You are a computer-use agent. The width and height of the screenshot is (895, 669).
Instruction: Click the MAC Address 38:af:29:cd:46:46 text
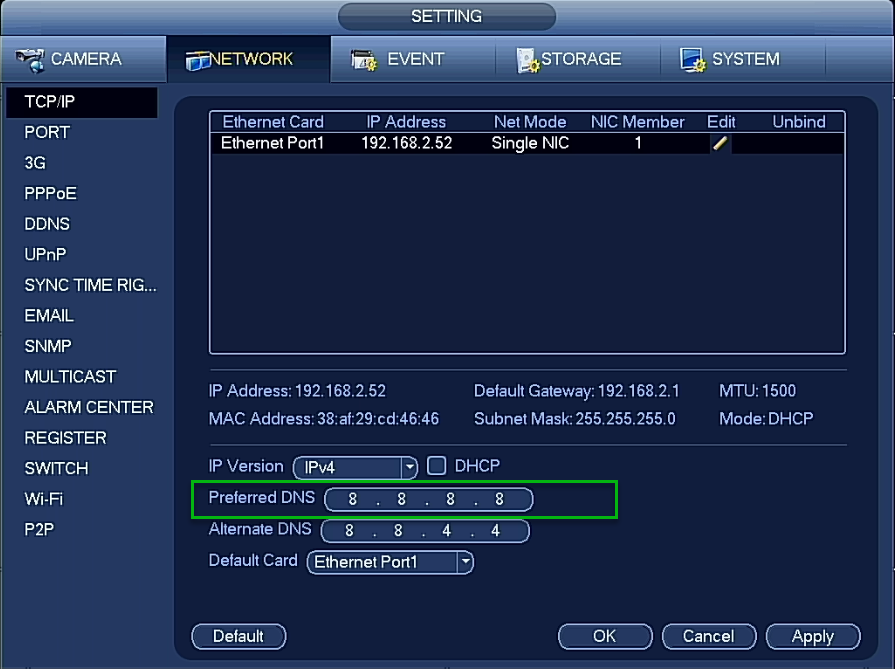point(324,419)
